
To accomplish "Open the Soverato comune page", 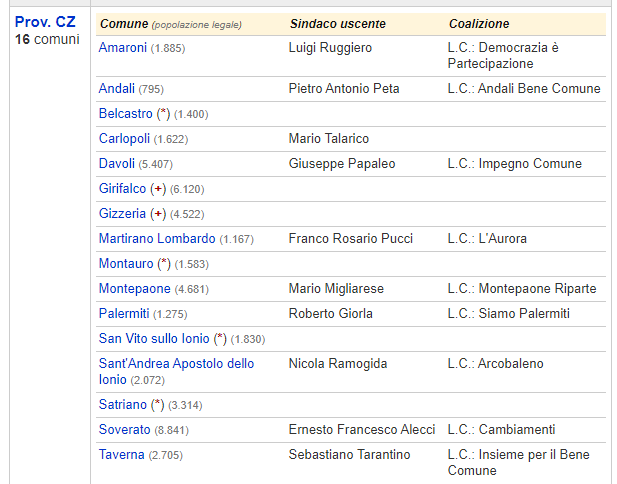I will point(124,430).
